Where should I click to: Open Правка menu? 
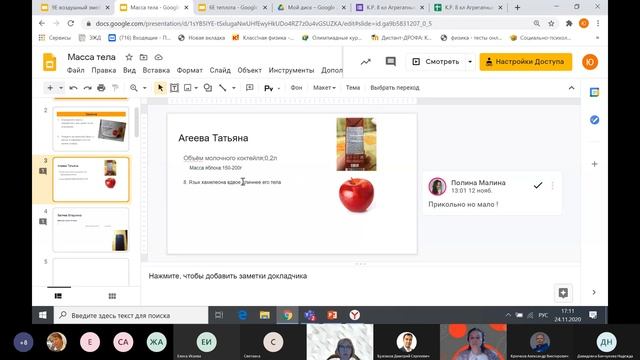tap(104, 70)
